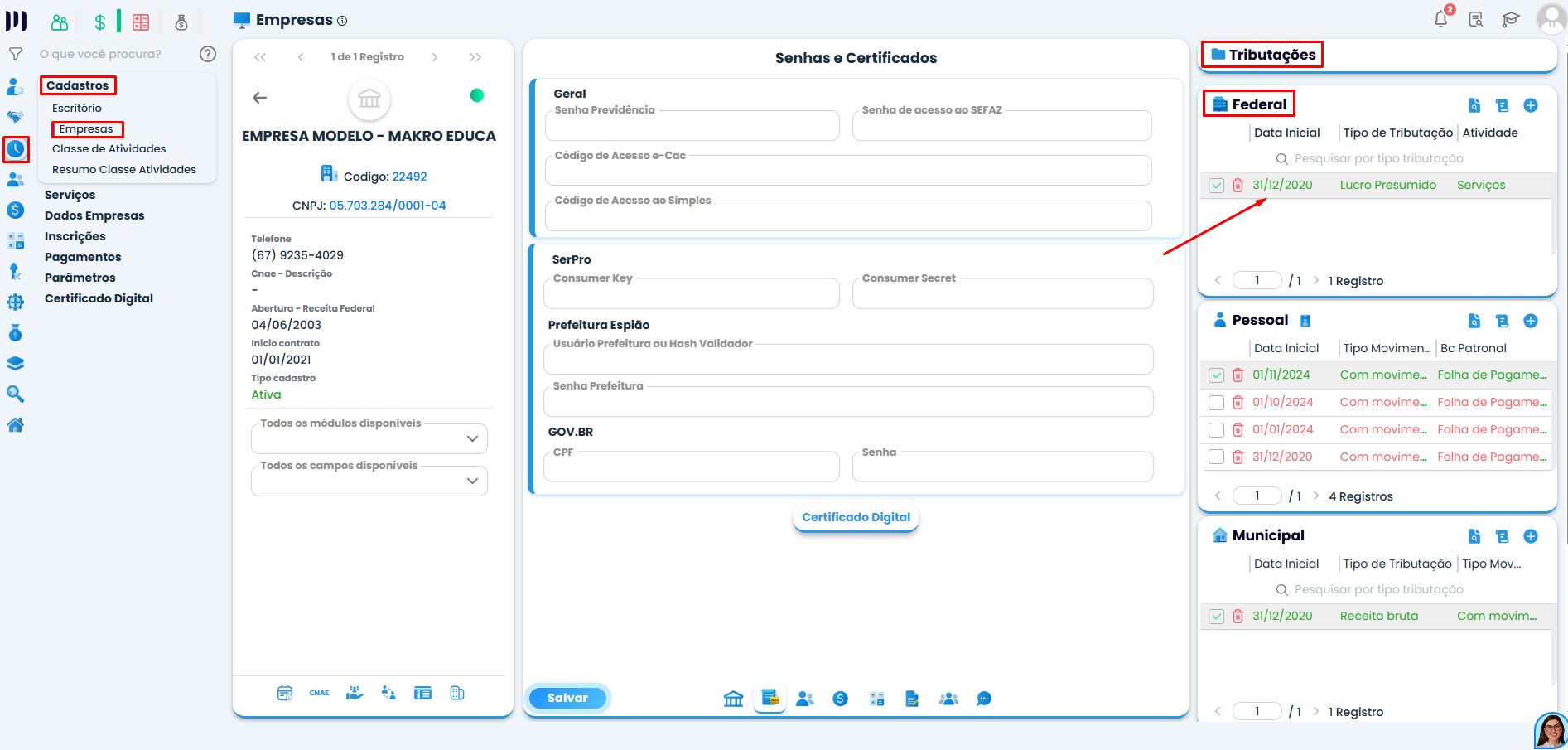Click the help question mark icon
The image size is (1568, 750).
[208, 54]
